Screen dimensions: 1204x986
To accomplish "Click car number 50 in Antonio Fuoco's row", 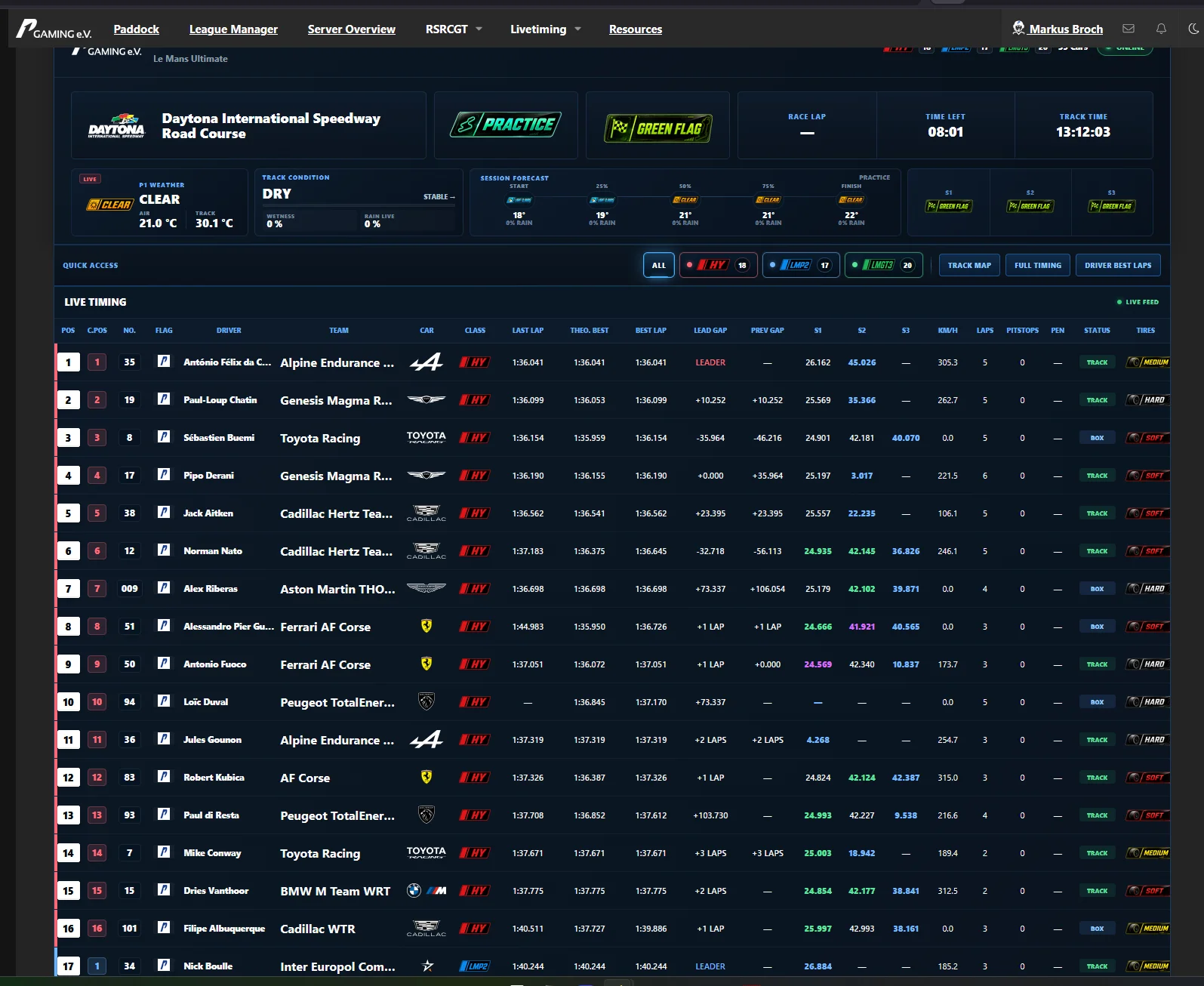I will click(x=130, y=664).
